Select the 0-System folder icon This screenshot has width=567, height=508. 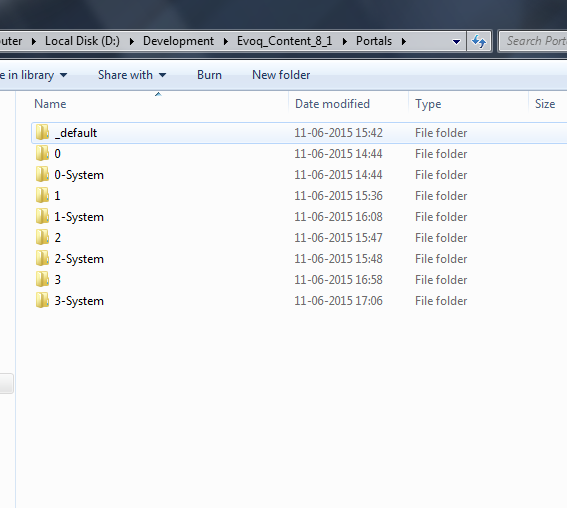[42, 174]
